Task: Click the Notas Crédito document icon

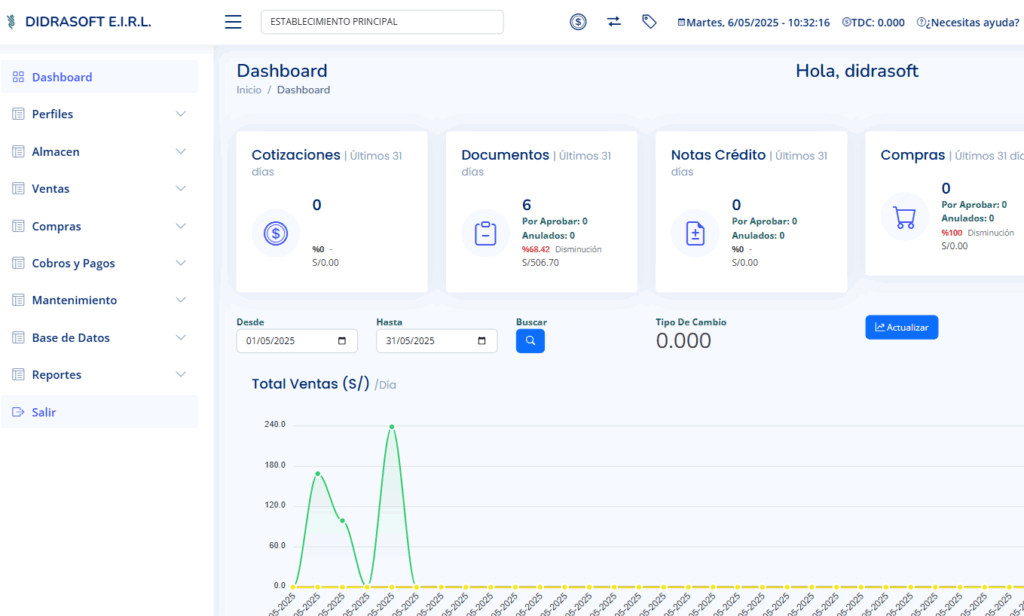Action: pyautogui.click(x=695, y=234)
